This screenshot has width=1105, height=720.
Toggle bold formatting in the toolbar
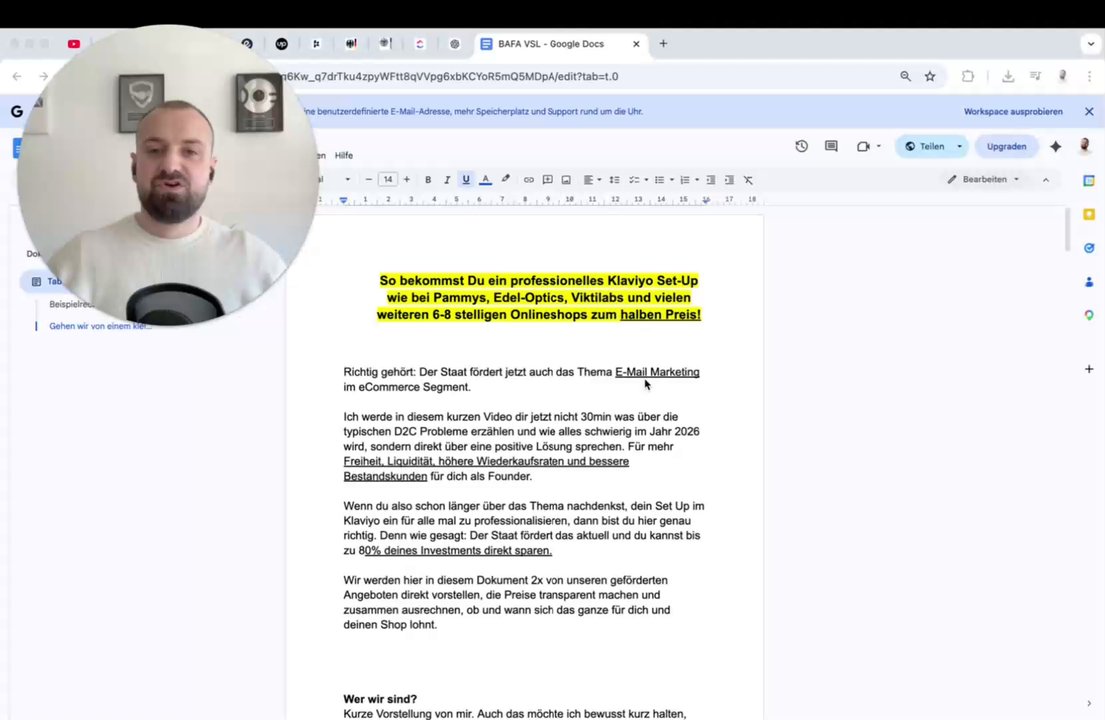click(x=428, y=179)
